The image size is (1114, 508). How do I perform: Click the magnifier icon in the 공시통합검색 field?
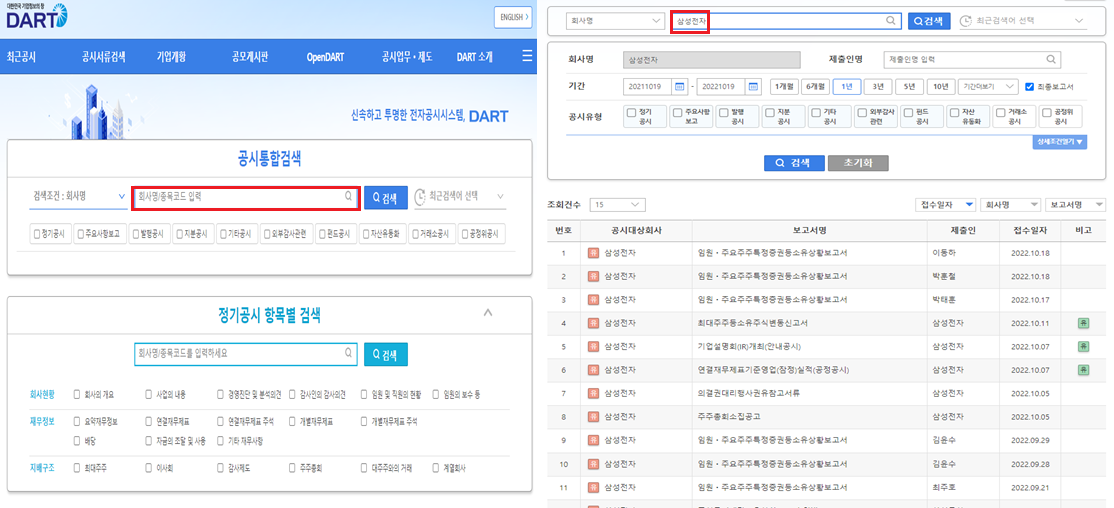pyautogui.click(x=348, y=197)
